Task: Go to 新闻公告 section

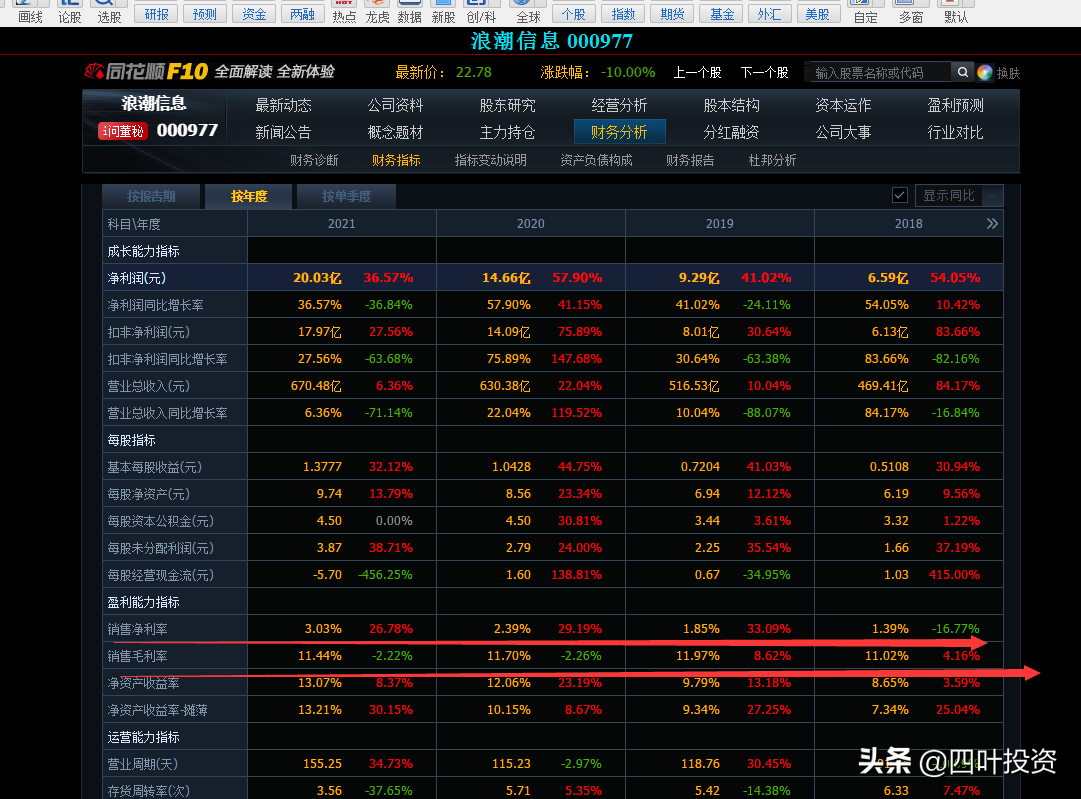Action: click(x=283, y=132)
